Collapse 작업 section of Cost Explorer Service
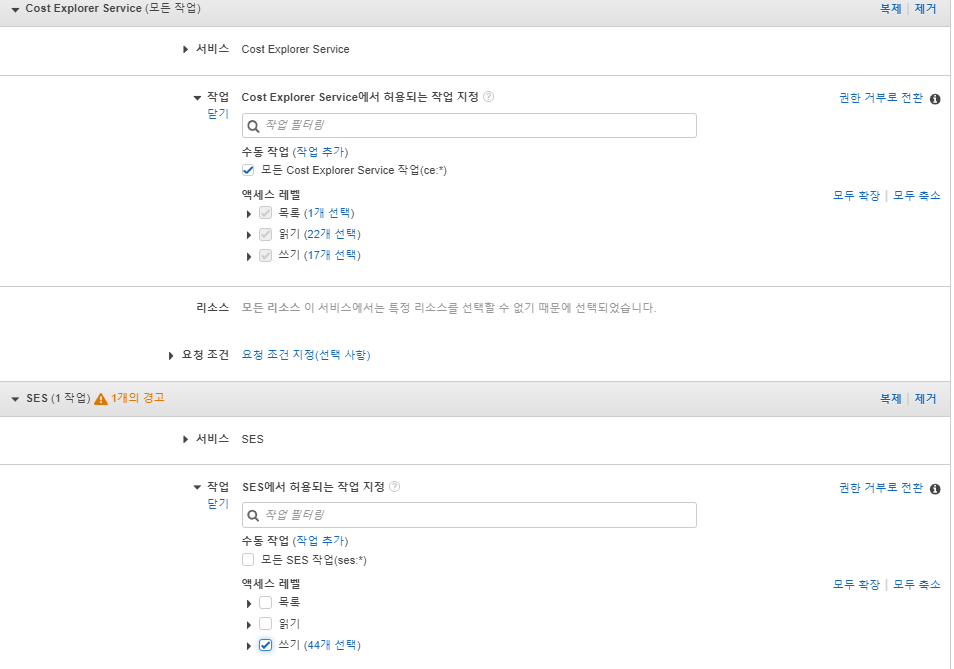 (197, 97)
